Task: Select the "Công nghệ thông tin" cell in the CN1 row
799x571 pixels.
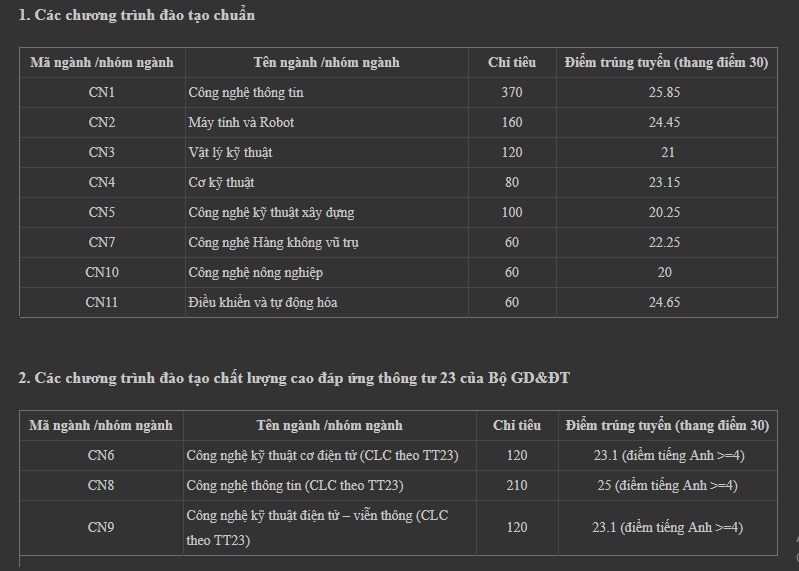Action: (x=246, y=93)
